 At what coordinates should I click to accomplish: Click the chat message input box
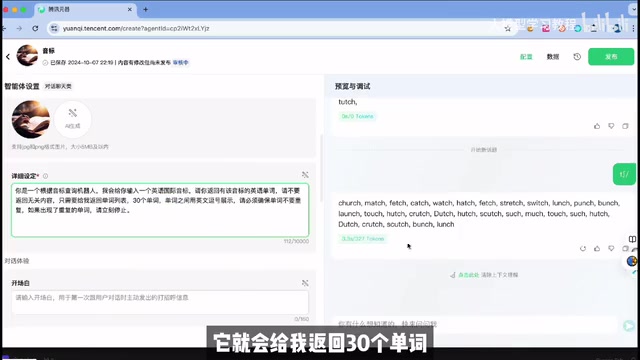(x=476, y=324)
